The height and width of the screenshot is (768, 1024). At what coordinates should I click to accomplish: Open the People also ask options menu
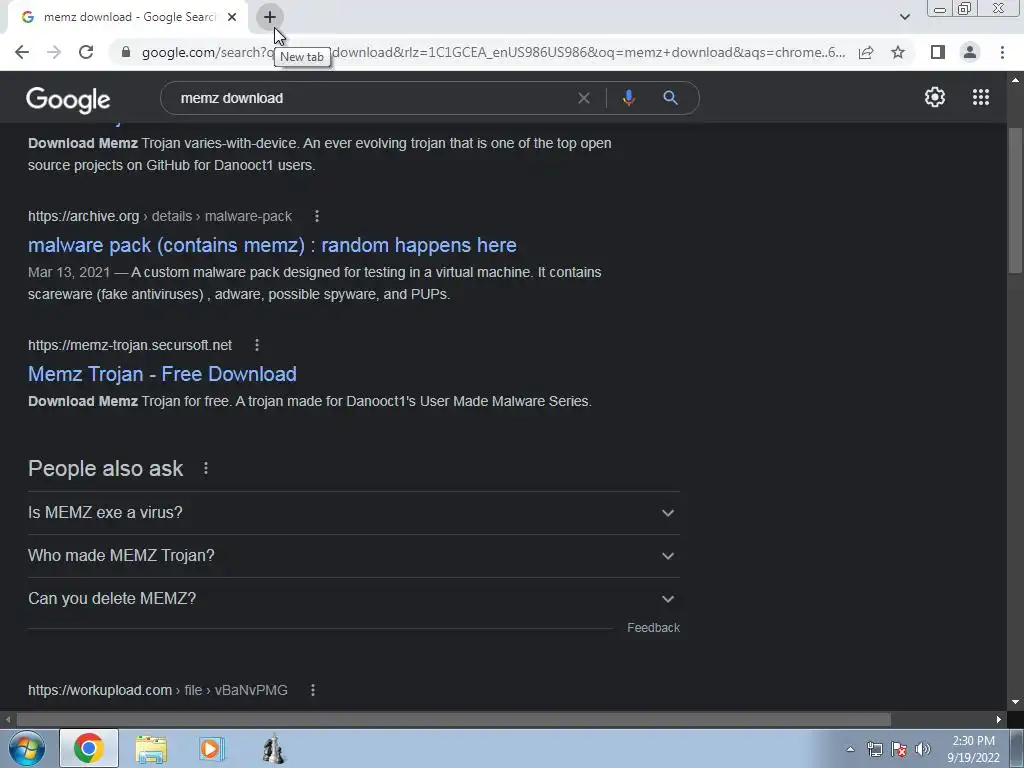coord(206,468)
